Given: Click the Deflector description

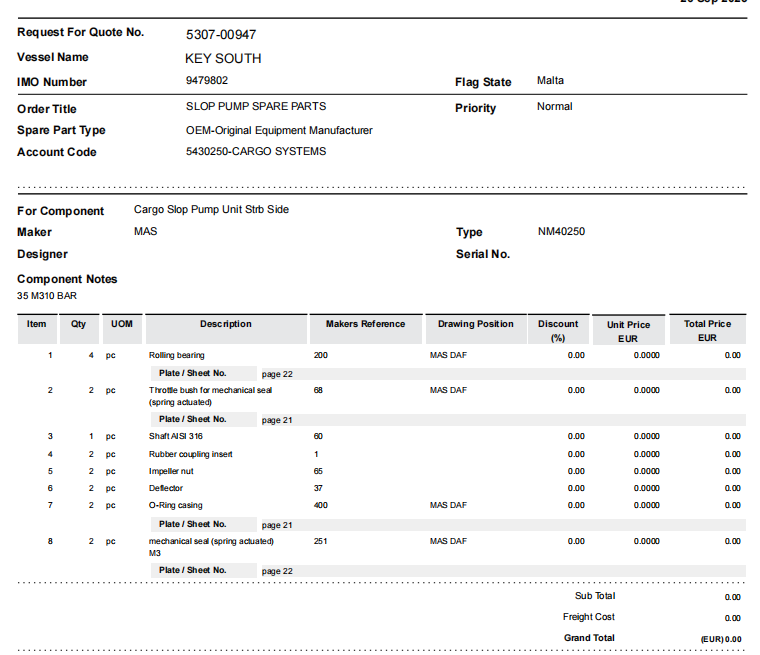Looking at the screenshot, I should (166, 488).
